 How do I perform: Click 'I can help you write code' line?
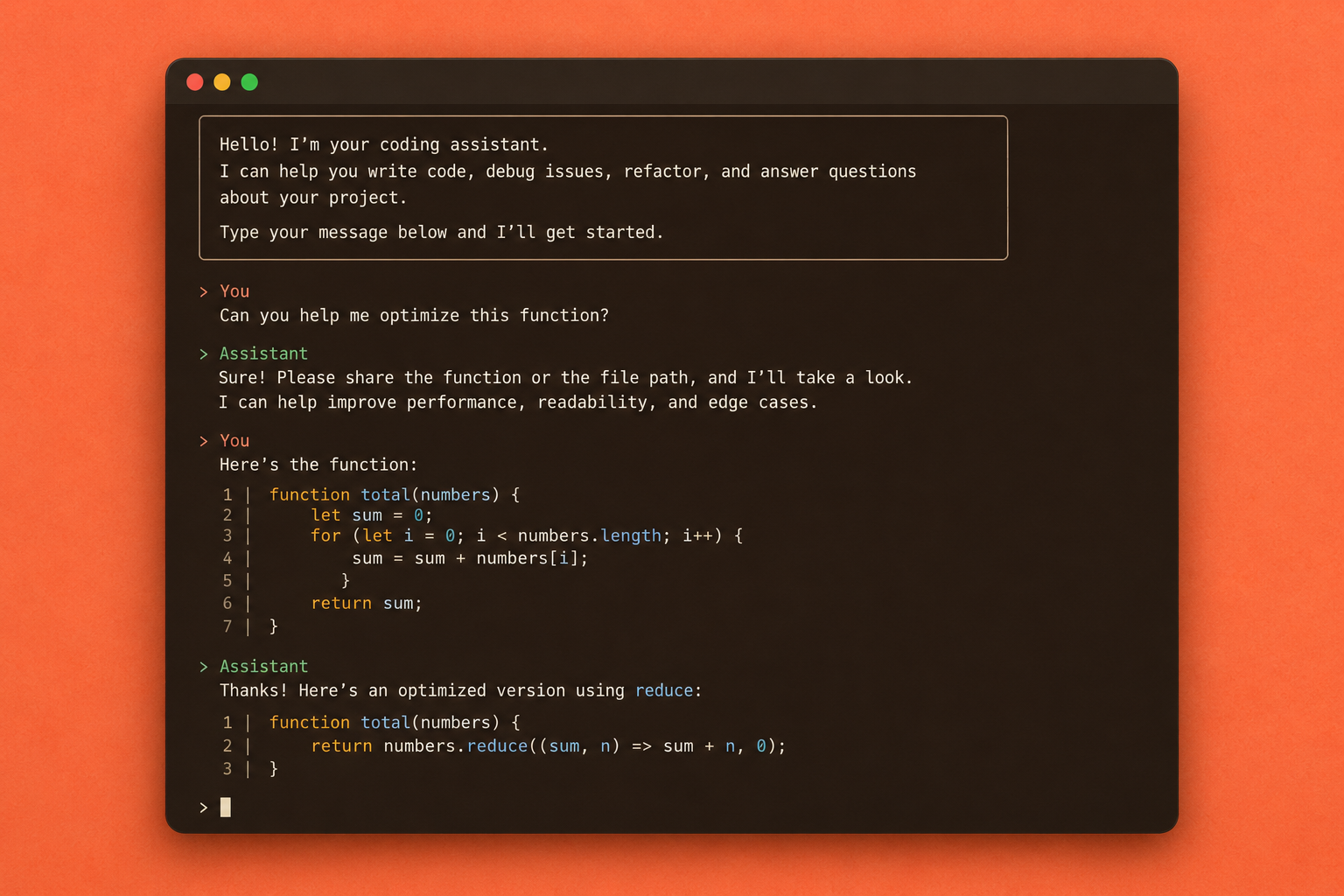[568, 171]
